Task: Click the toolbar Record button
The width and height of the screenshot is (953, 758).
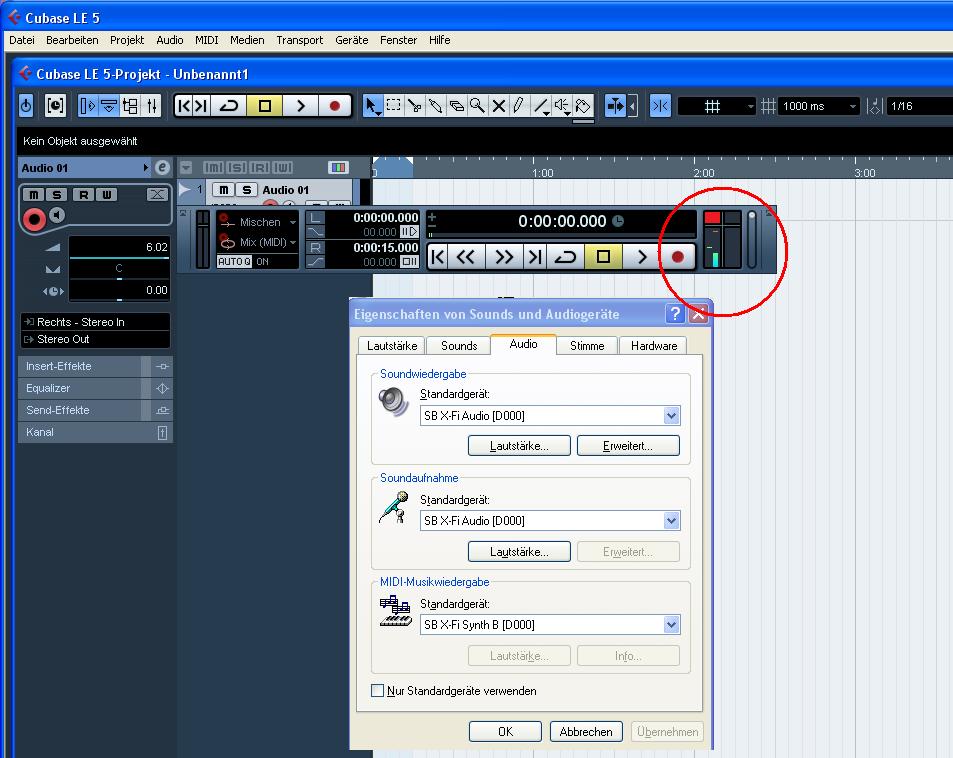Action: 334,106
